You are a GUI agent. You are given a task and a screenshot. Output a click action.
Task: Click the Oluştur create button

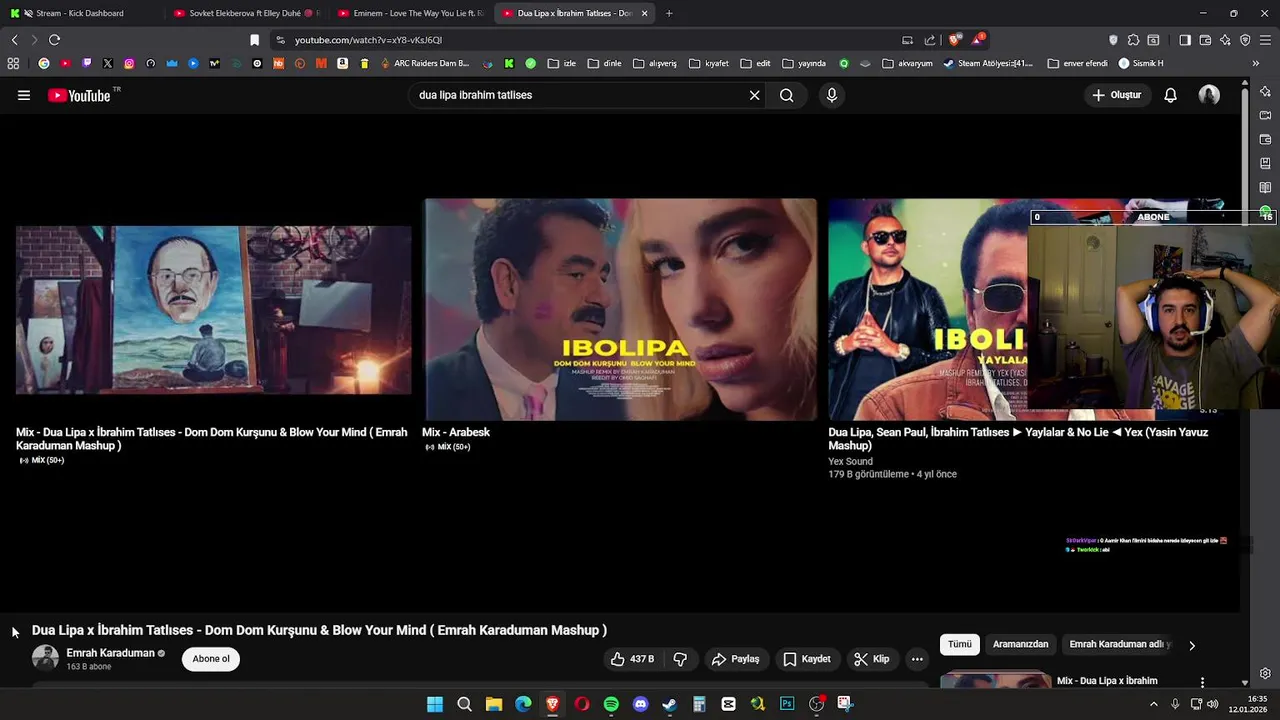(1116, 95)
